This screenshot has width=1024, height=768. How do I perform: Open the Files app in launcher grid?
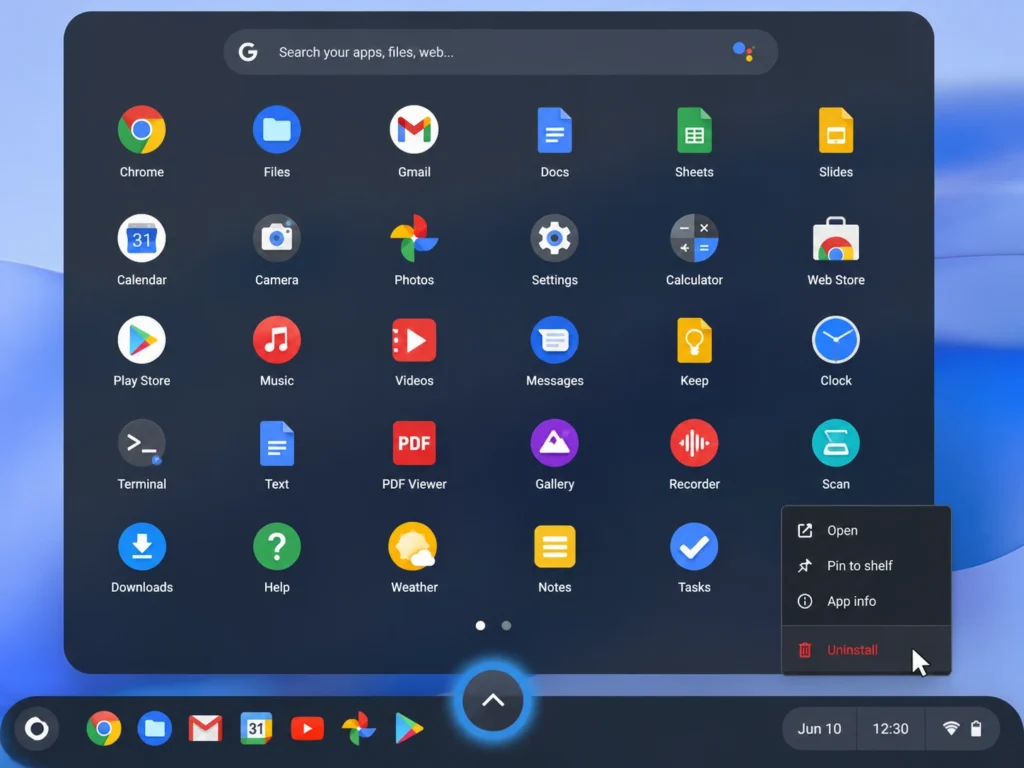277,129
